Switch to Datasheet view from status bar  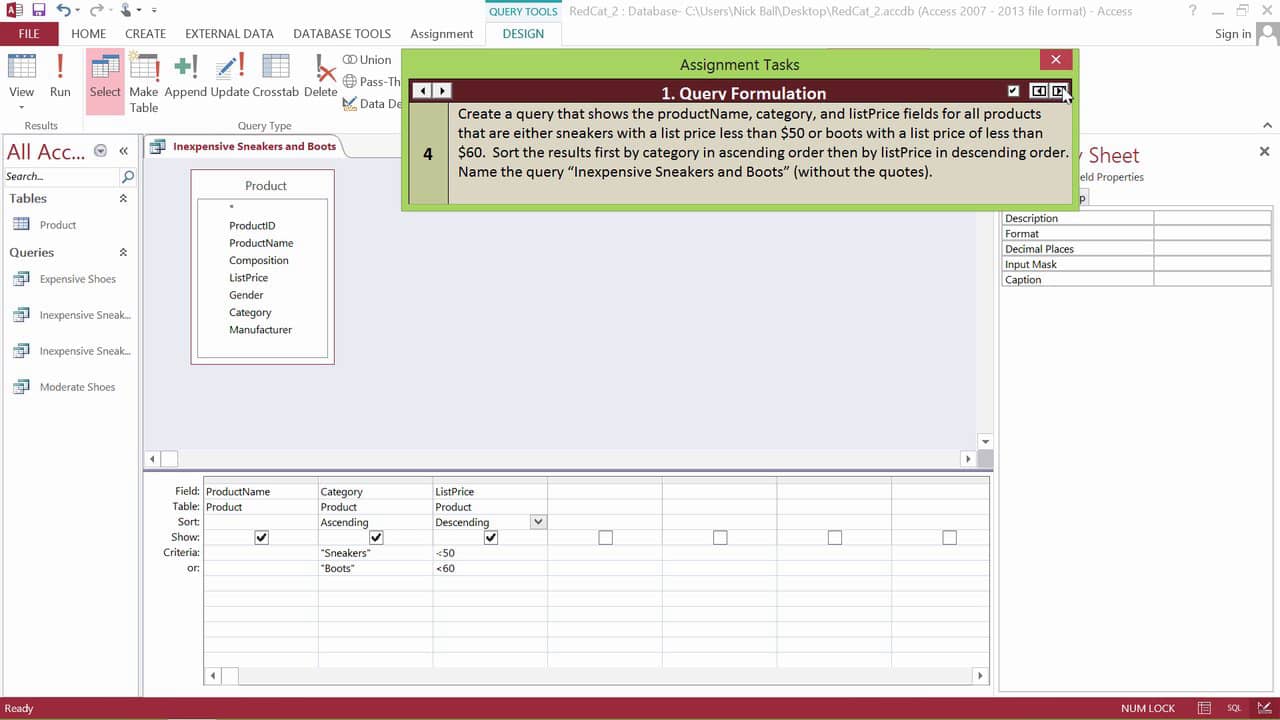click(x=1204, y=708)
